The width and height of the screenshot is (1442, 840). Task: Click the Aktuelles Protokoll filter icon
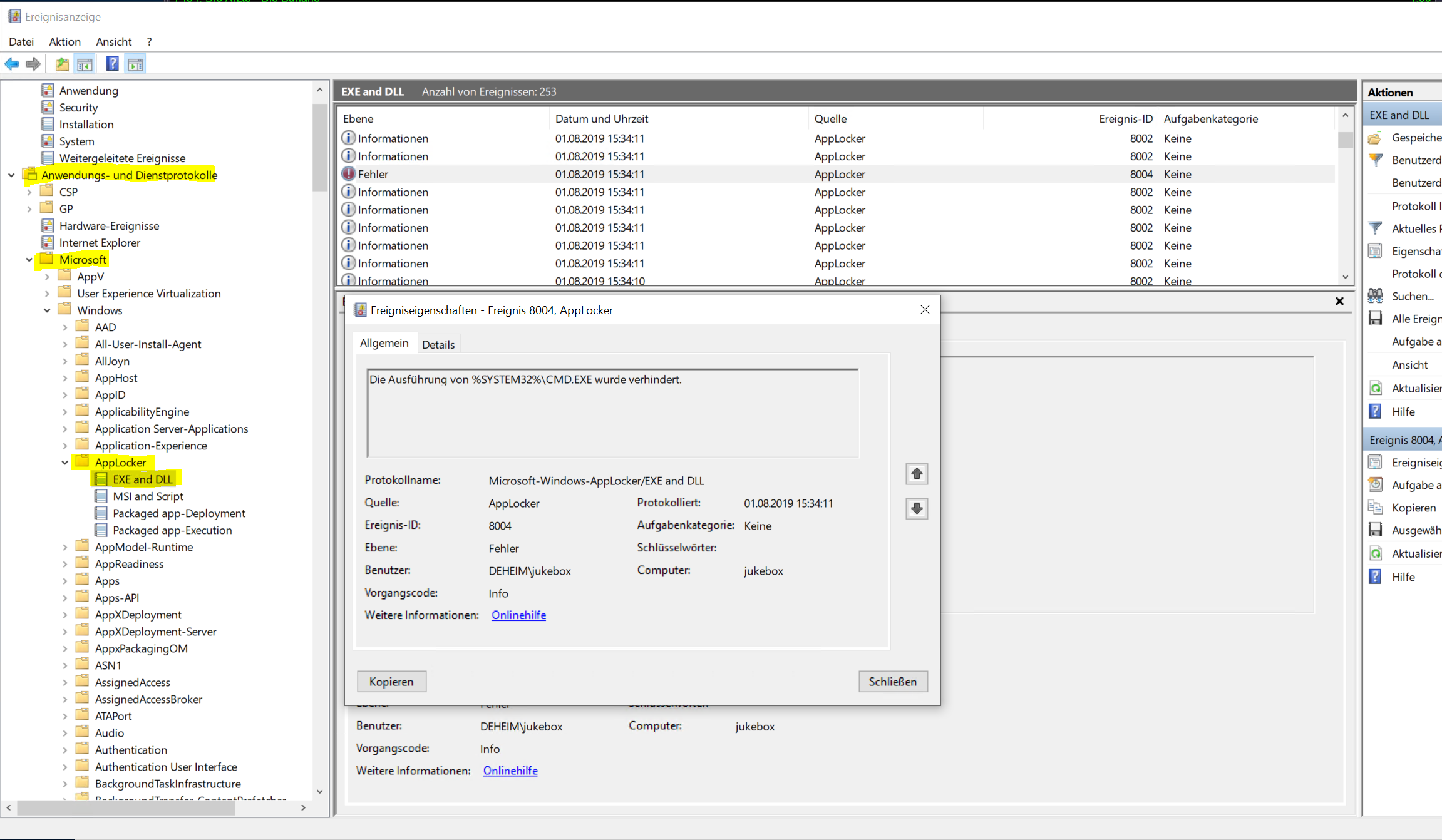click(x=1375, y=228)
